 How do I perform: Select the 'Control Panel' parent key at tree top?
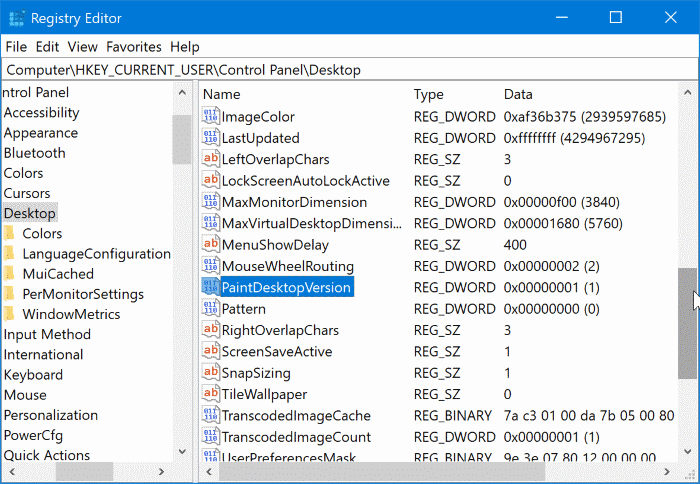click(35, 92)
